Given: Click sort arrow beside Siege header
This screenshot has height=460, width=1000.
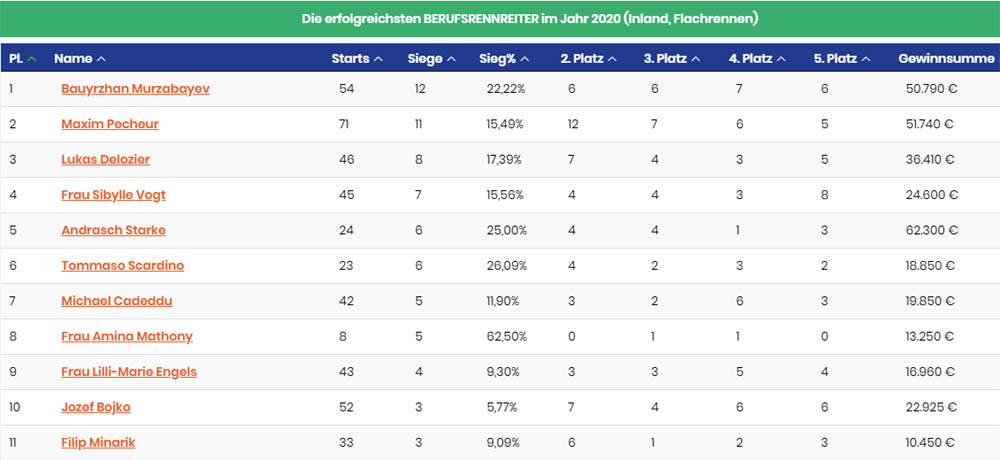Looking at the screenshot, I should point(452,59).
